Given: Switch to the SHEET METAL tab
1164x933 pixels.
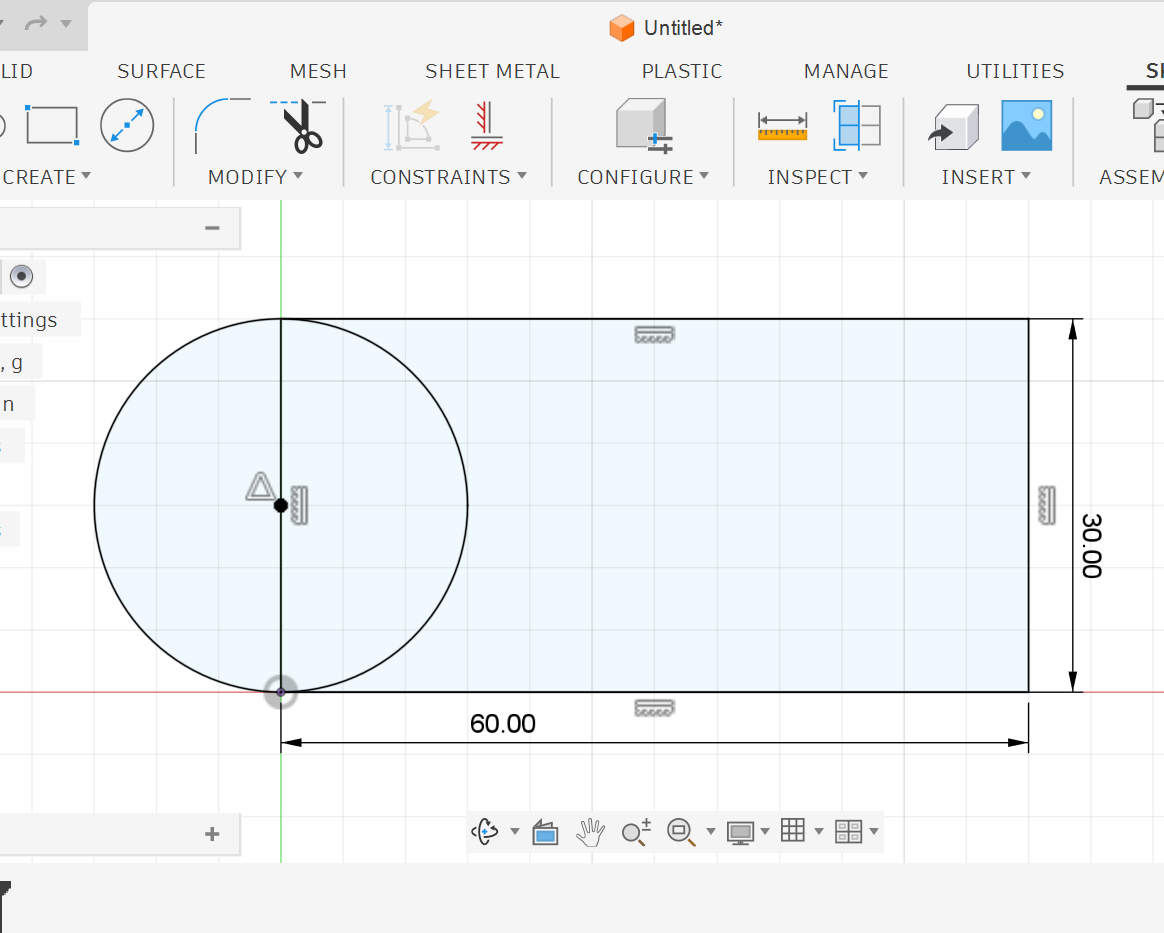Looking at the screenshot, I should 492,71.
